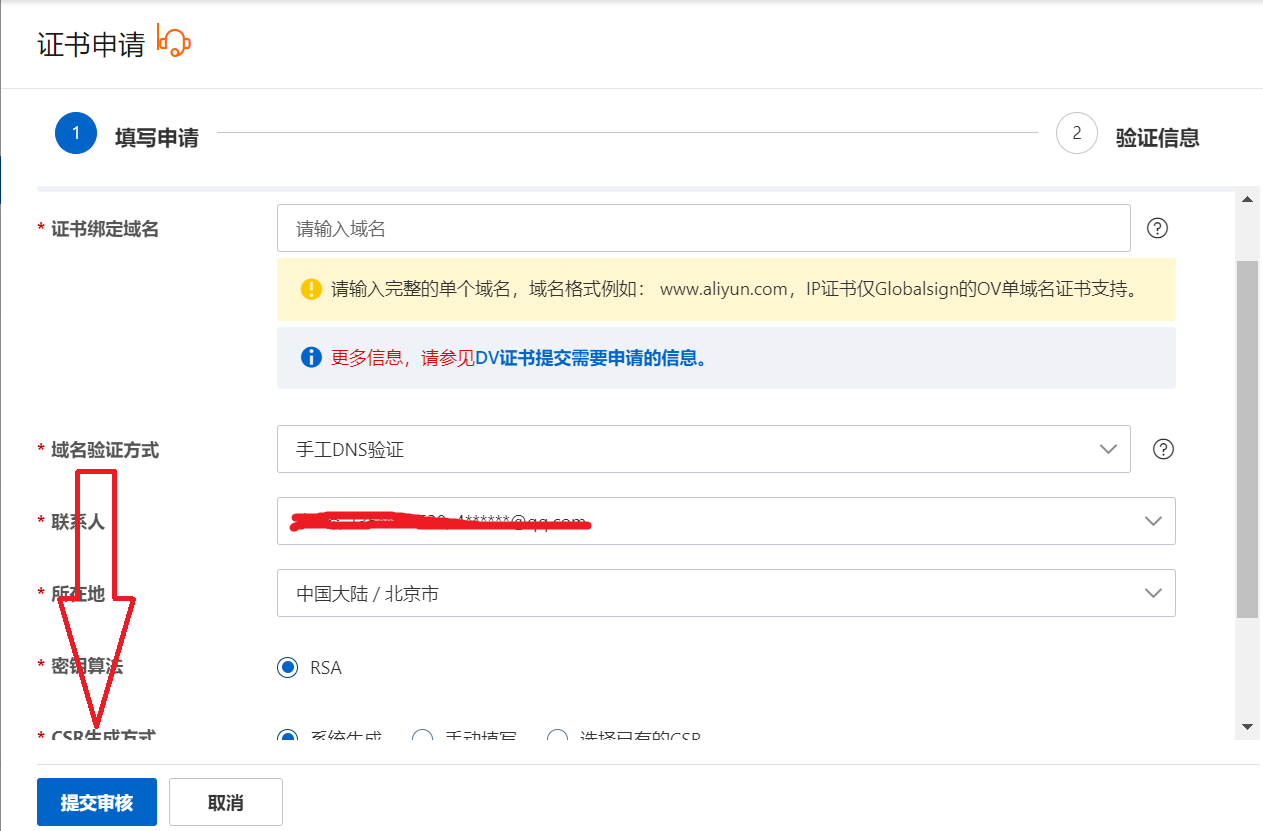
Task: Open the 所在地 location dropdown
Action: coord(725,593)
